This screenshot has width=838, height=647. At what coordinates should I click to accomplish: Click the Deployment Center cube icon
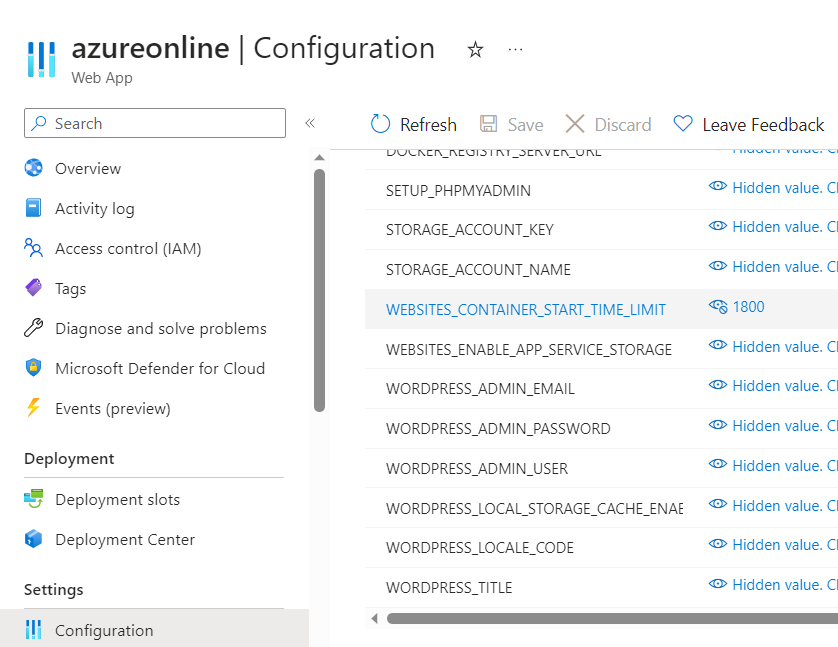[33, 539]
